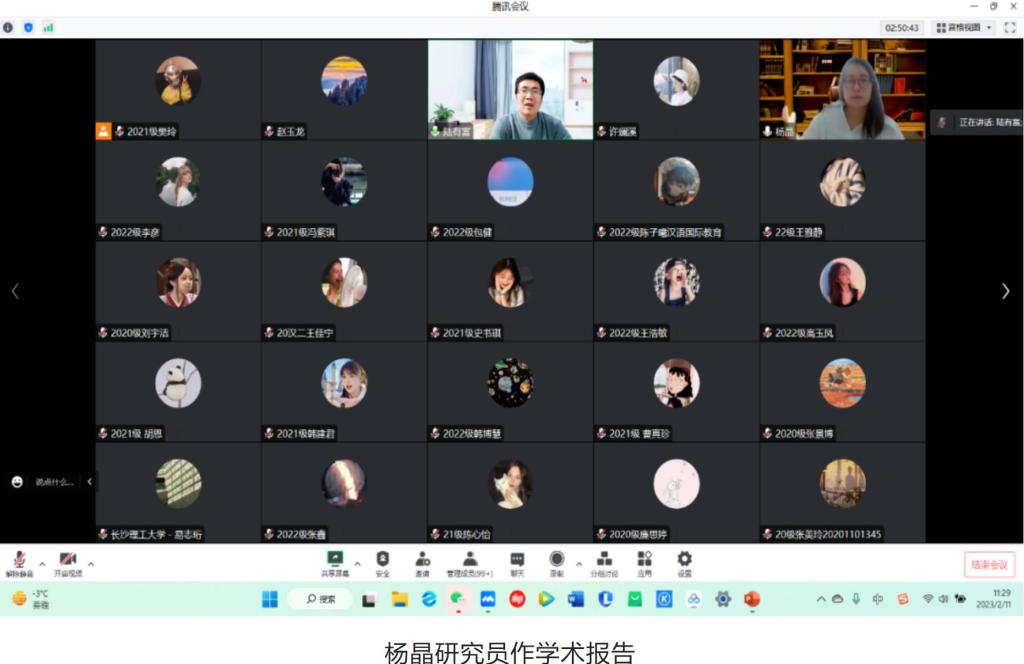Open the manage members panel
The height and width of the screenshot is (664, 1024).
pos(469,560)
